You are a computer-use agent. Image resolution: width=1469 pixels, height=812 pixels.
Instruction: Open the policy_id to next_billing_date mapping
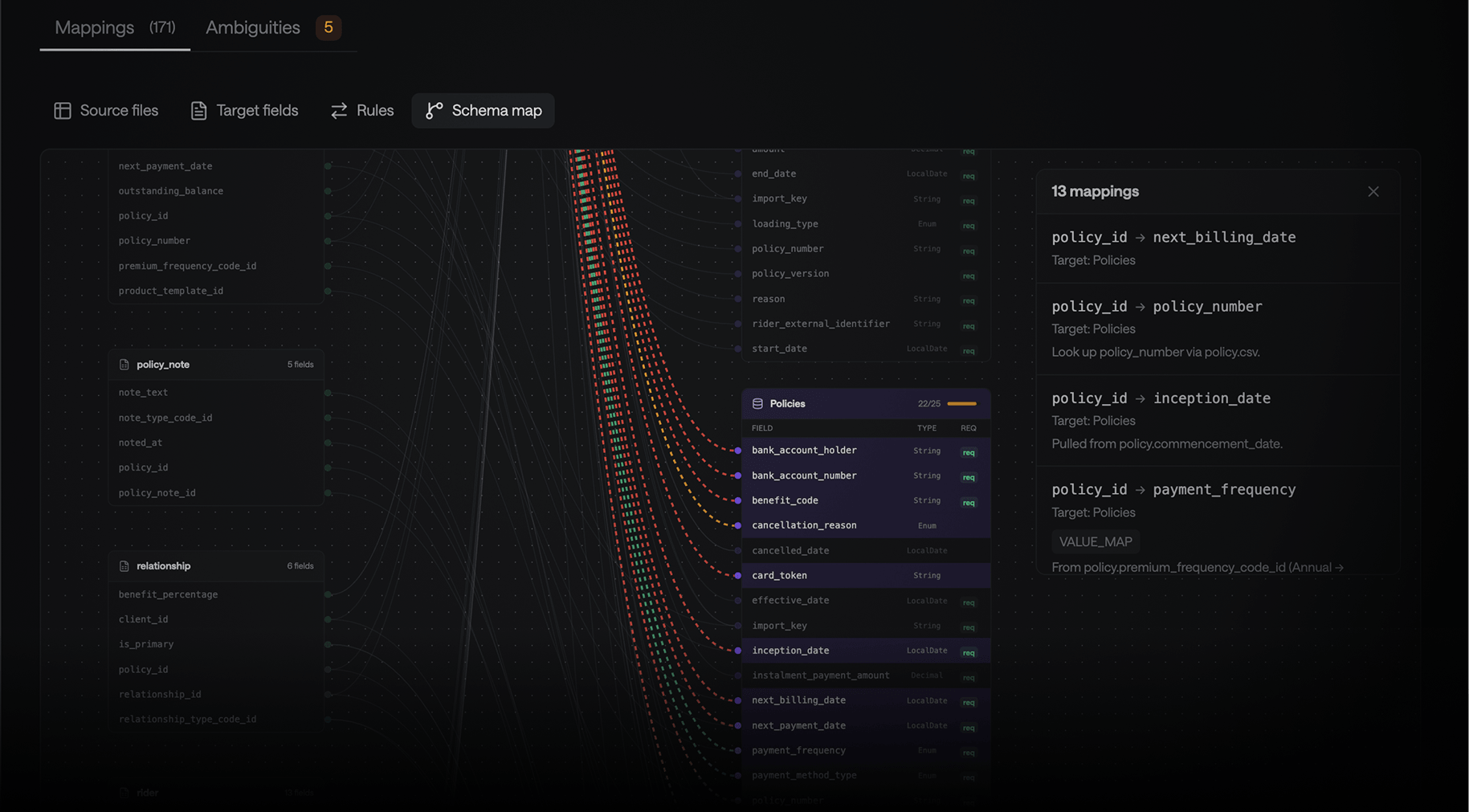pyautogui.click(x=1217, y=248)
